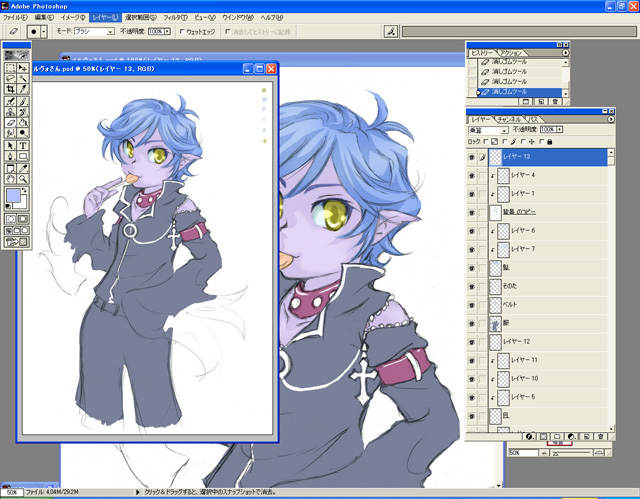The image size is (640, 499).
Task: Click the swap foreground/background colors icon
Action: coord(24,191)
